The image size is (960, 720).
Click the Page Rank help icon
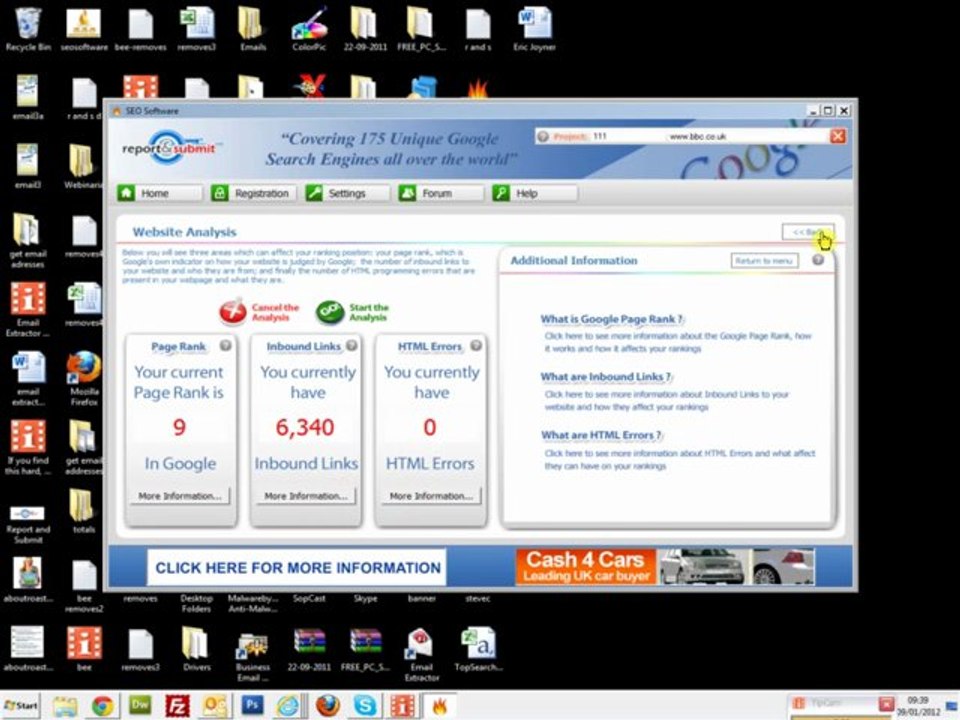pyautogui.click(x=225, y=345)
